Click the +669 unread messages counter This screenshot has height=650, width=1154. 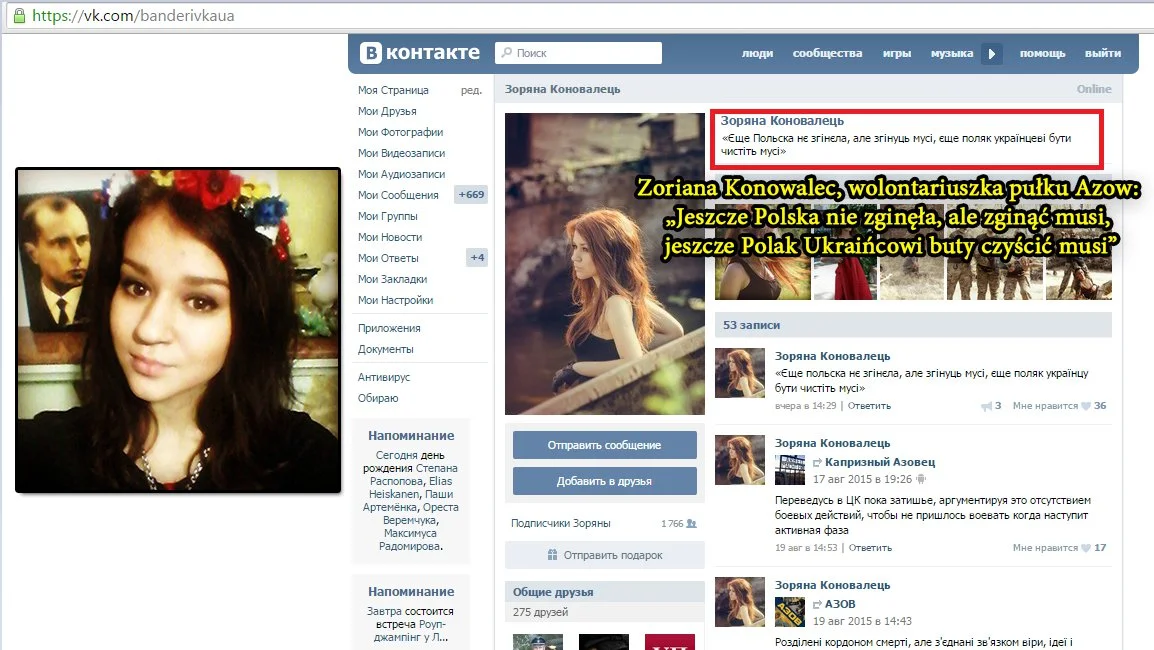(x=471, y=195)
